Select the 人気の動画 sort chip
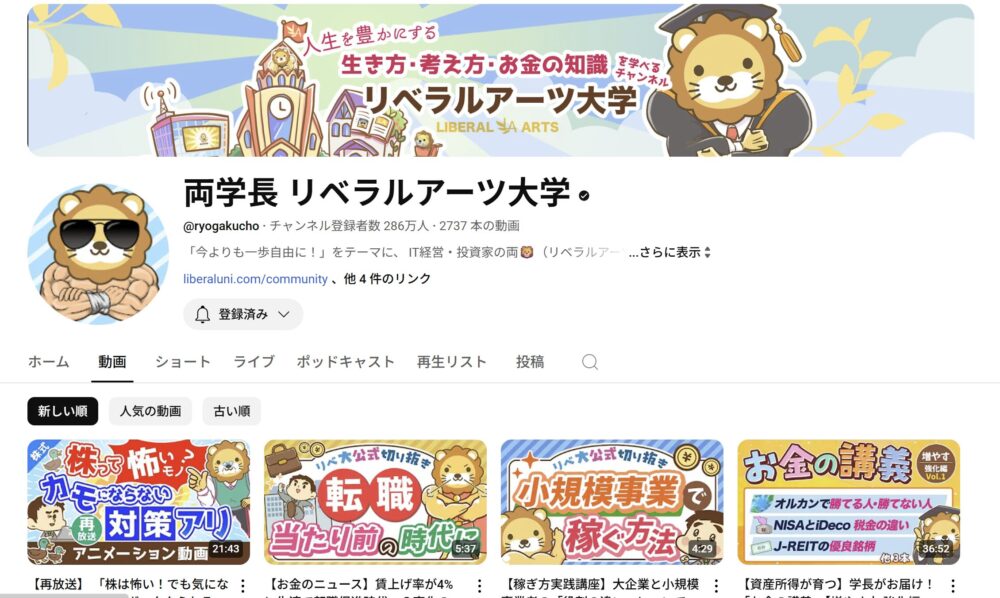The height and width of the screenshot is (598, 1000). tap(151, 411)
